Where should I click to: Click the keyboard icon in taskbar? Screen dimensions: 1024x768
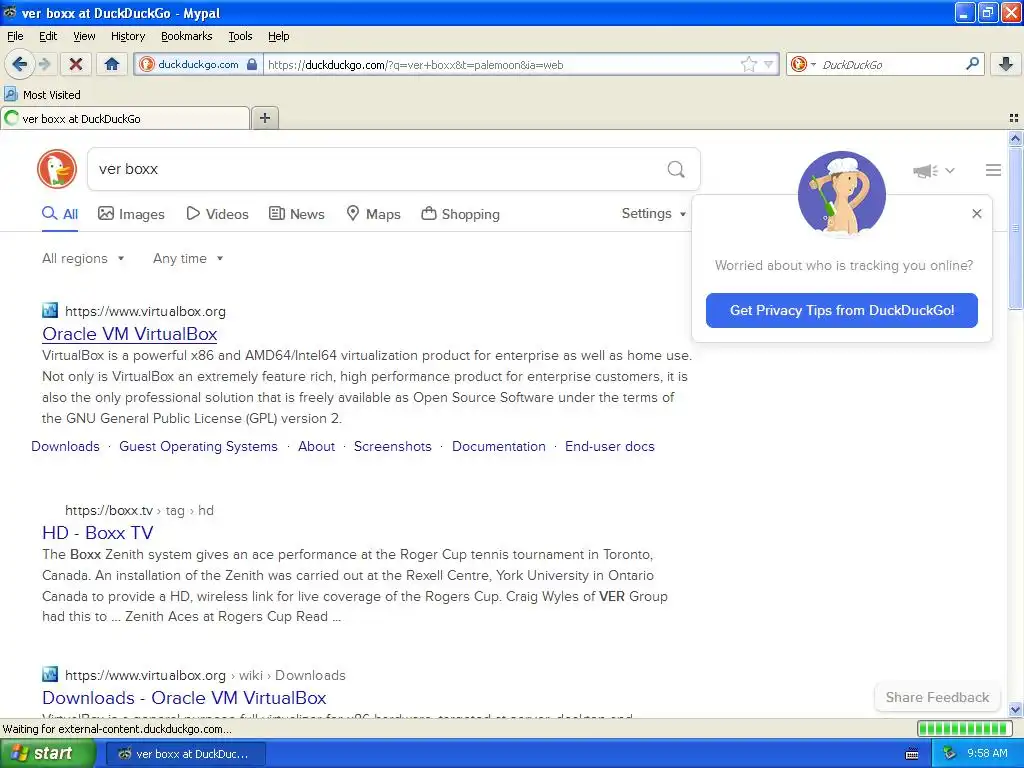pos(912,754)
